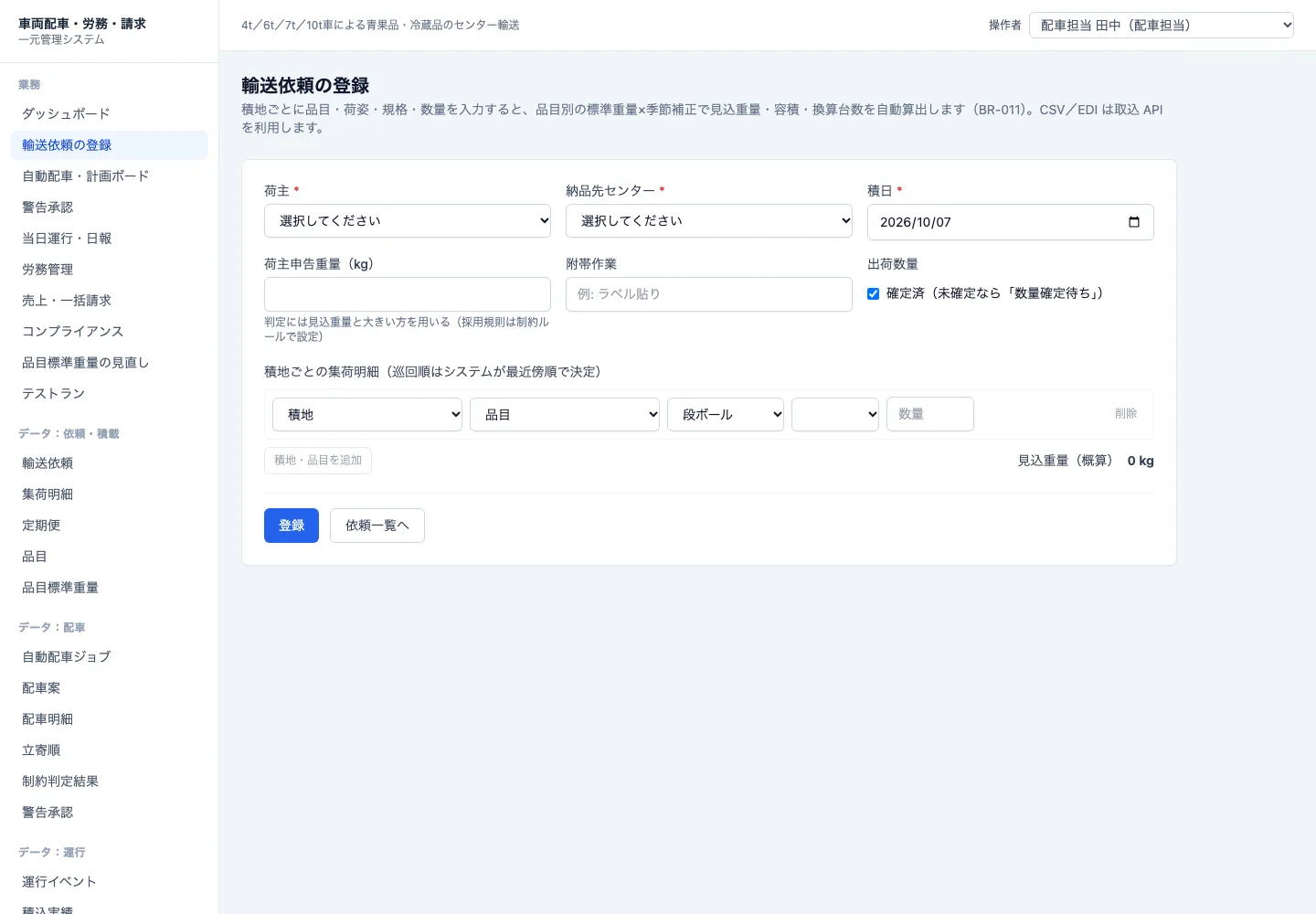Open 品目標準重量 data sidebar item

click(x=110, y=588)
